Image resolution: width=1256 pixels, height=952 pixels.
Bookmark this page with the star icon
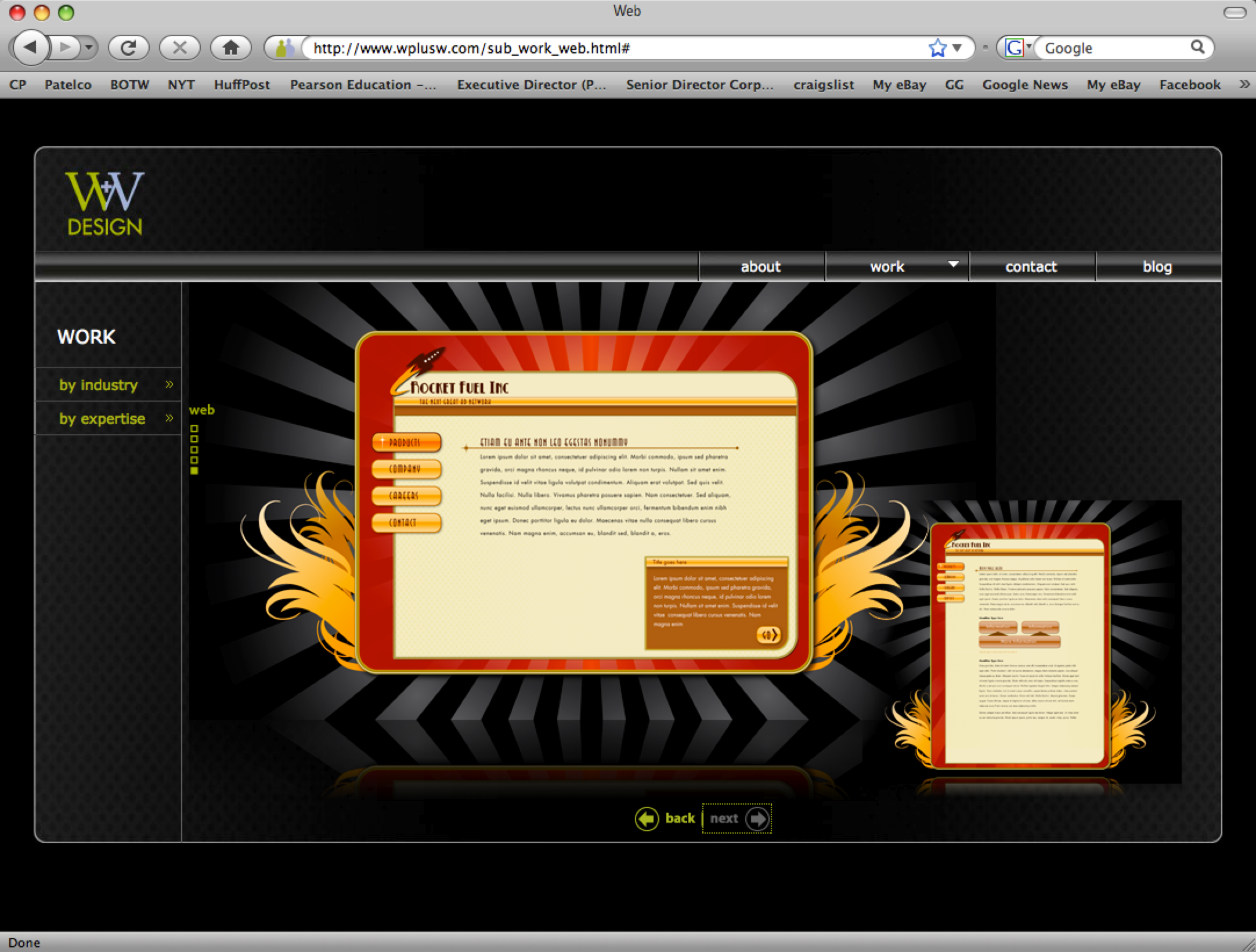pyautogui.click(x=937, y=48)
